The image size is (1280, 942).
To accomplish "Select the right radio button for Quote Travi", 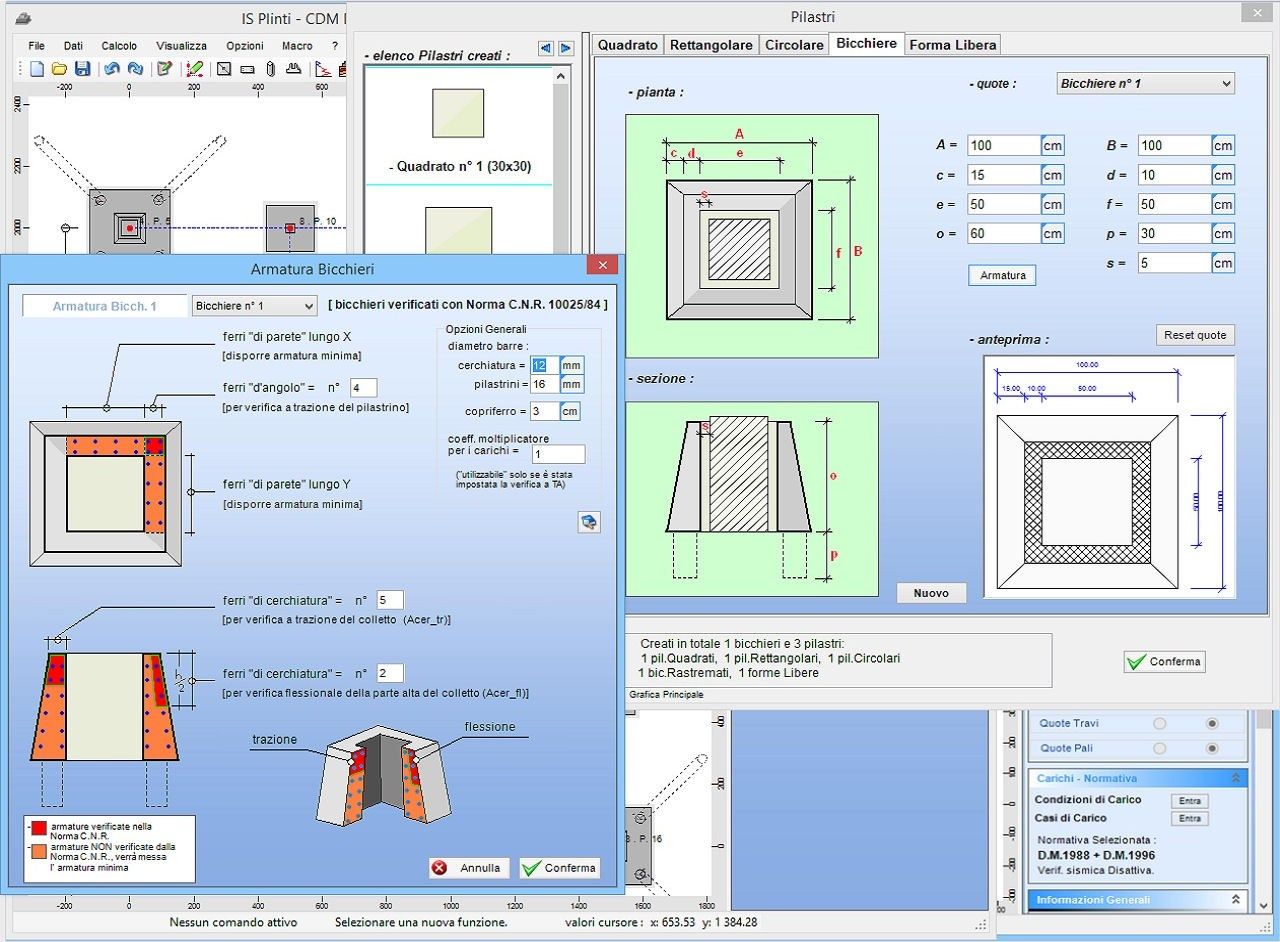I will 1212,723.
